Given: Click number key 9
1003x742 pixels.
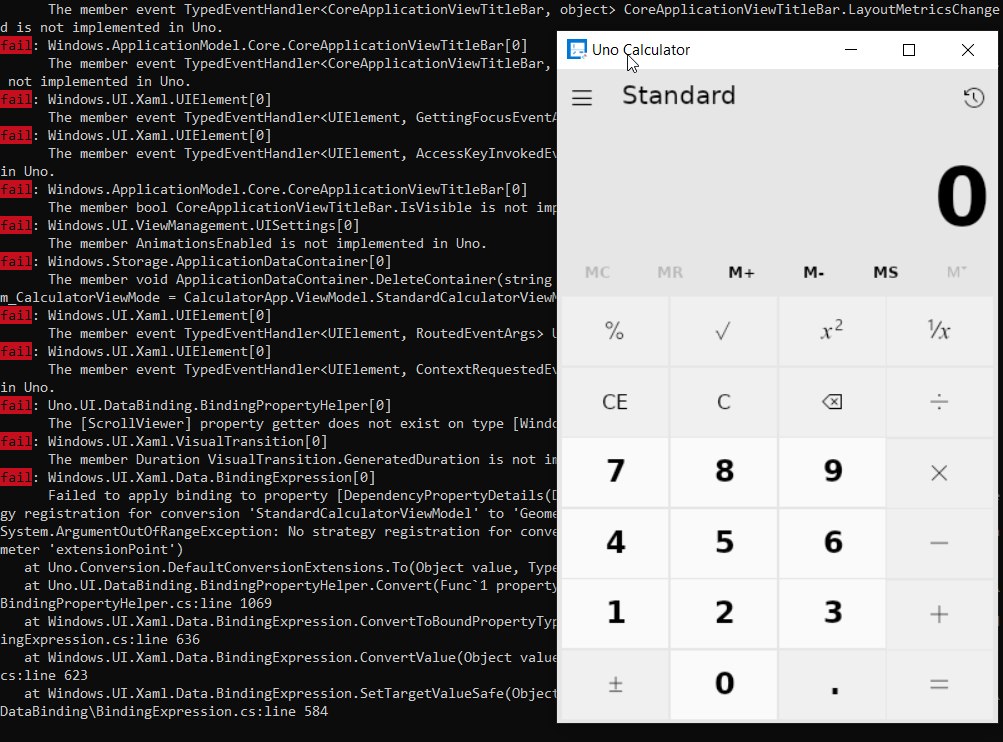Looking at the screenshot, I should tap(832, 473).
